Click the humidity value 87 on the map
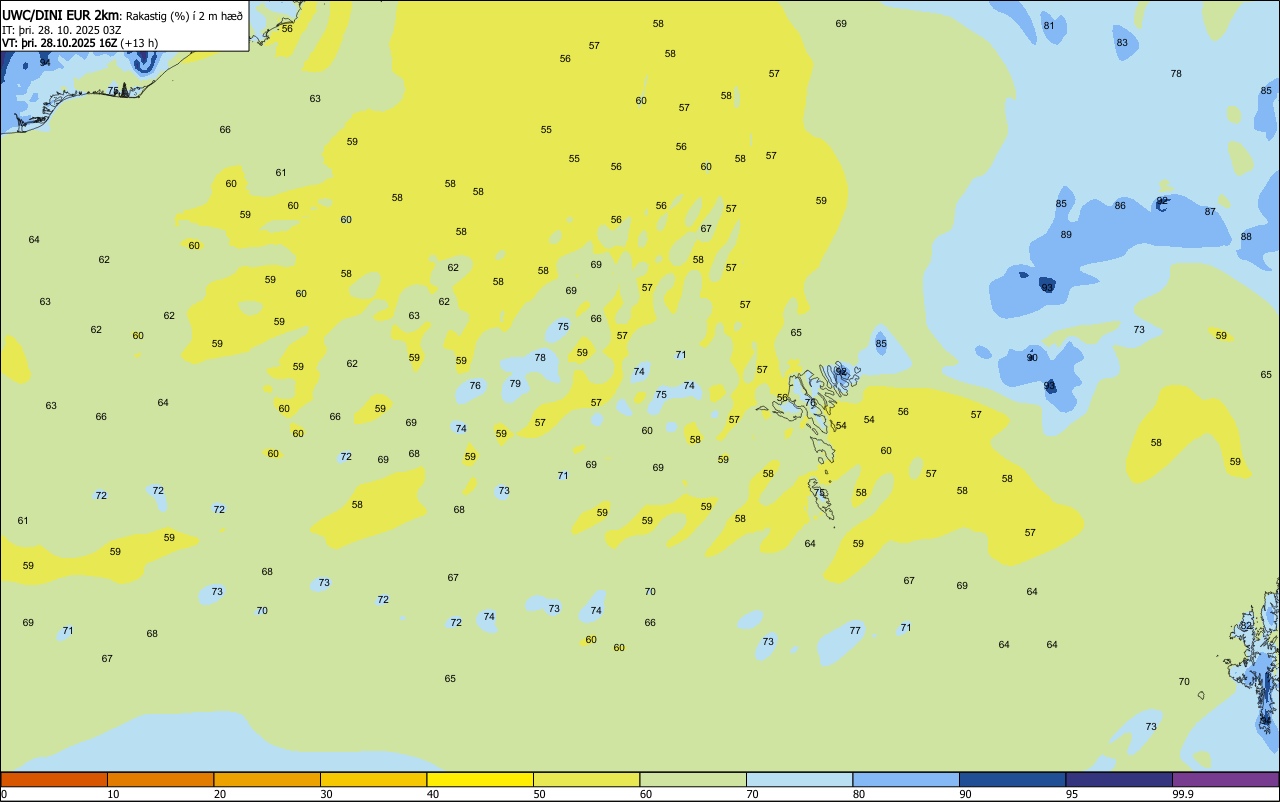The height and width of the screenshot is (802, 1280). tap(1210, 212)
